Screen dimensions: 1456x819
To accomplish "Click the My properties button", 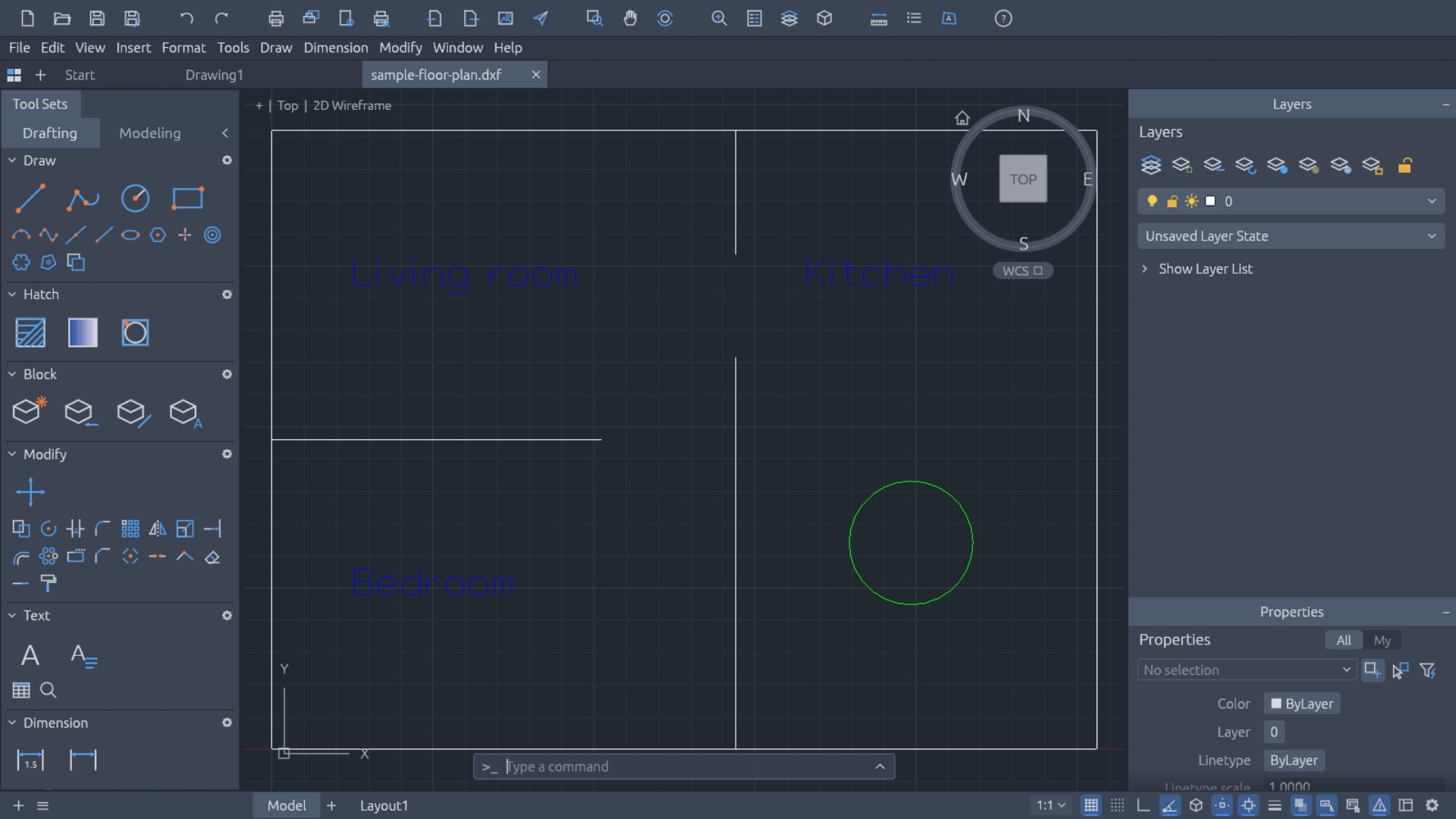I will [1382, 640].
